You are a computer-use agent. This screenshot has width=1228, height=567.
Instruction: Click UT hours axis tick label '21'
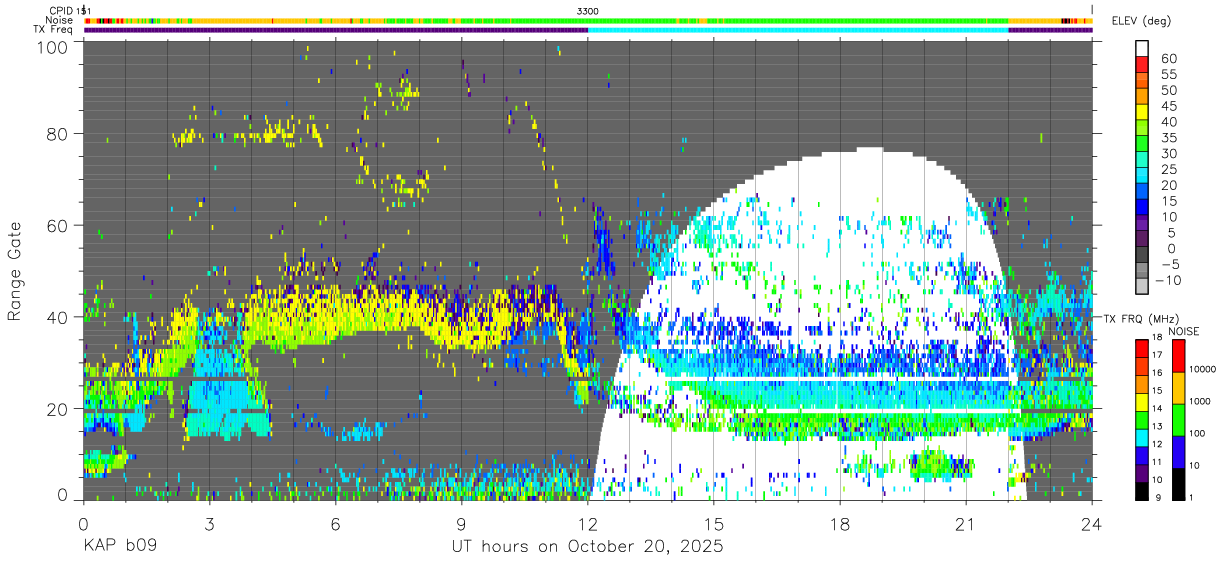tap(966, 523)
